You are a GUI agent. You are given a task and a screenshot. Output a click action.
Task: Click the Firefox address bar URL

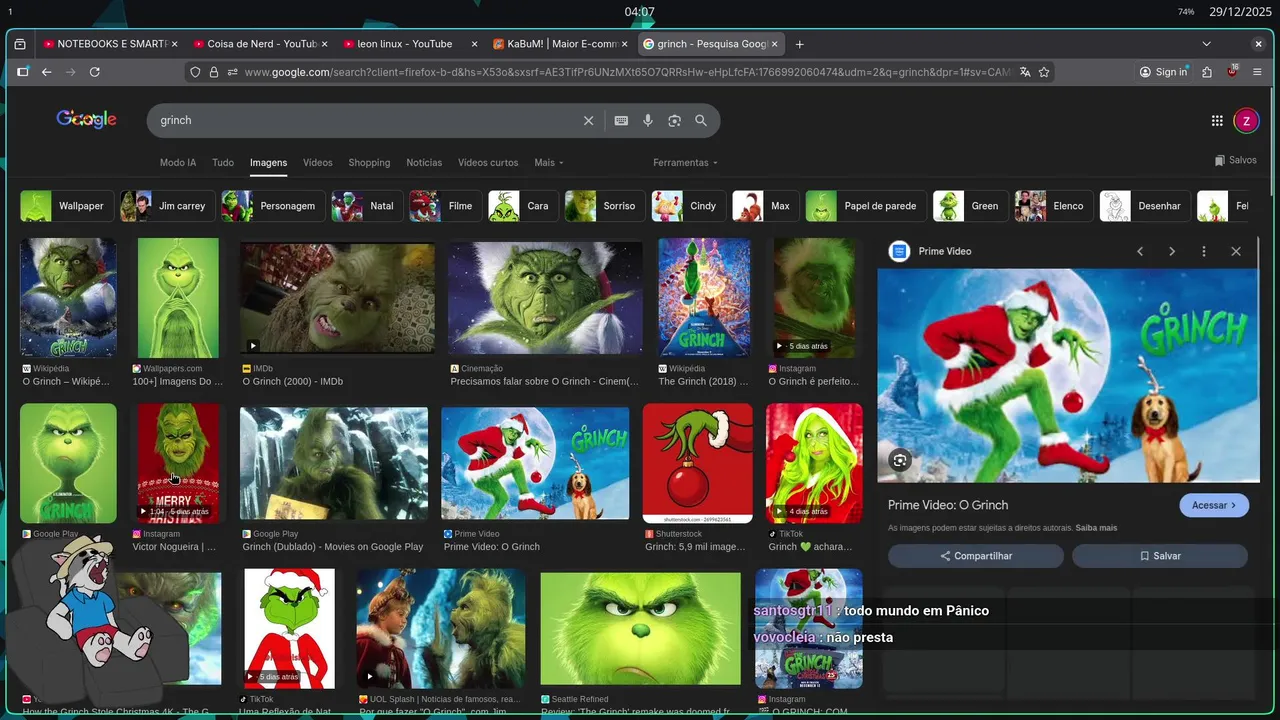click(x=628, y=72)
